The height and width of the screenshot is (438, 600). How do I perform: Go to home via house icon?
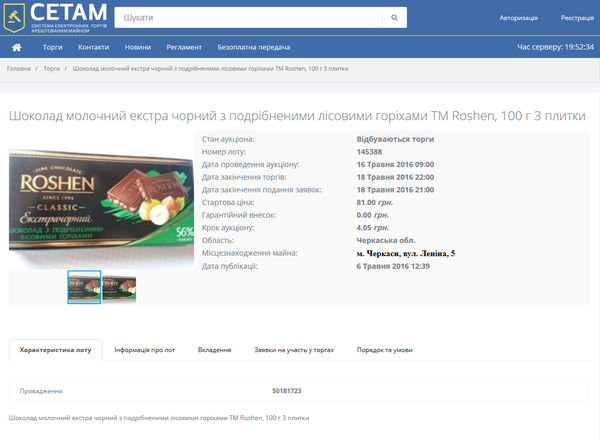pos(16,47)
